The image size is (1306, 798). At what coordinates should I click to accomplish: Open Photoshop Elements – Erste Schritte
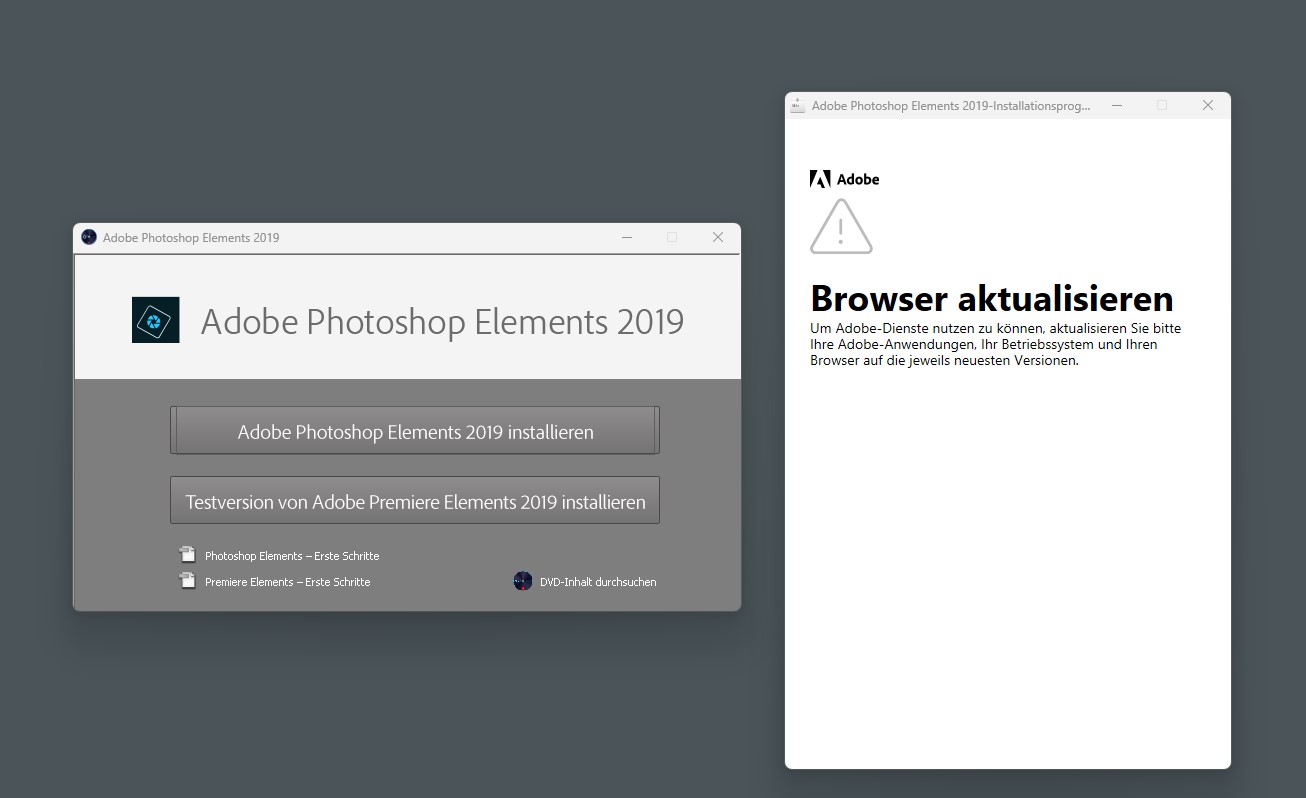click(291, 555)
